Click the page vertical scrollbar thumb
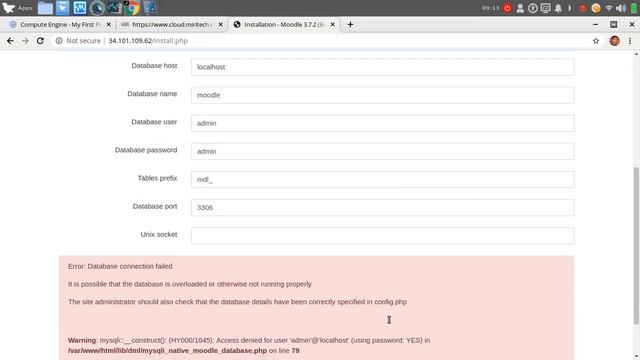This screenshot has width=640, height=360. coord(636,246)
